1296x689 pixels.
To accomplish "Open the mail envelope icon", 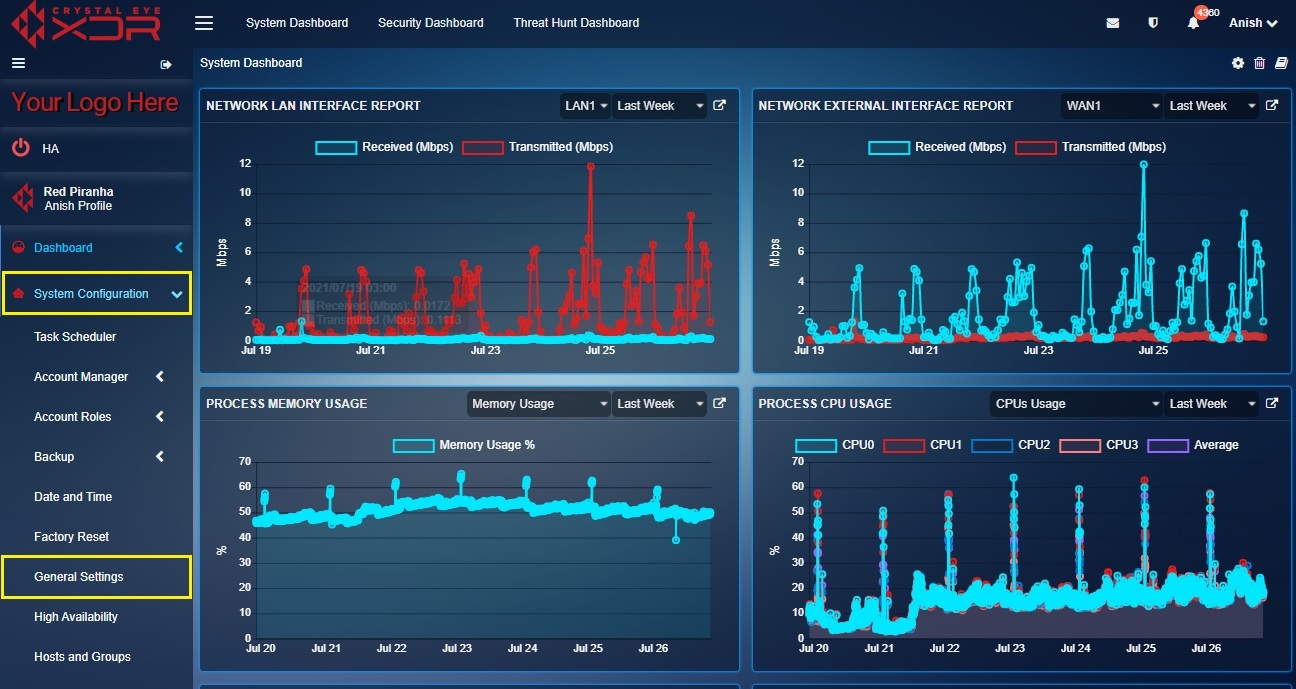I will [1113, 23].
